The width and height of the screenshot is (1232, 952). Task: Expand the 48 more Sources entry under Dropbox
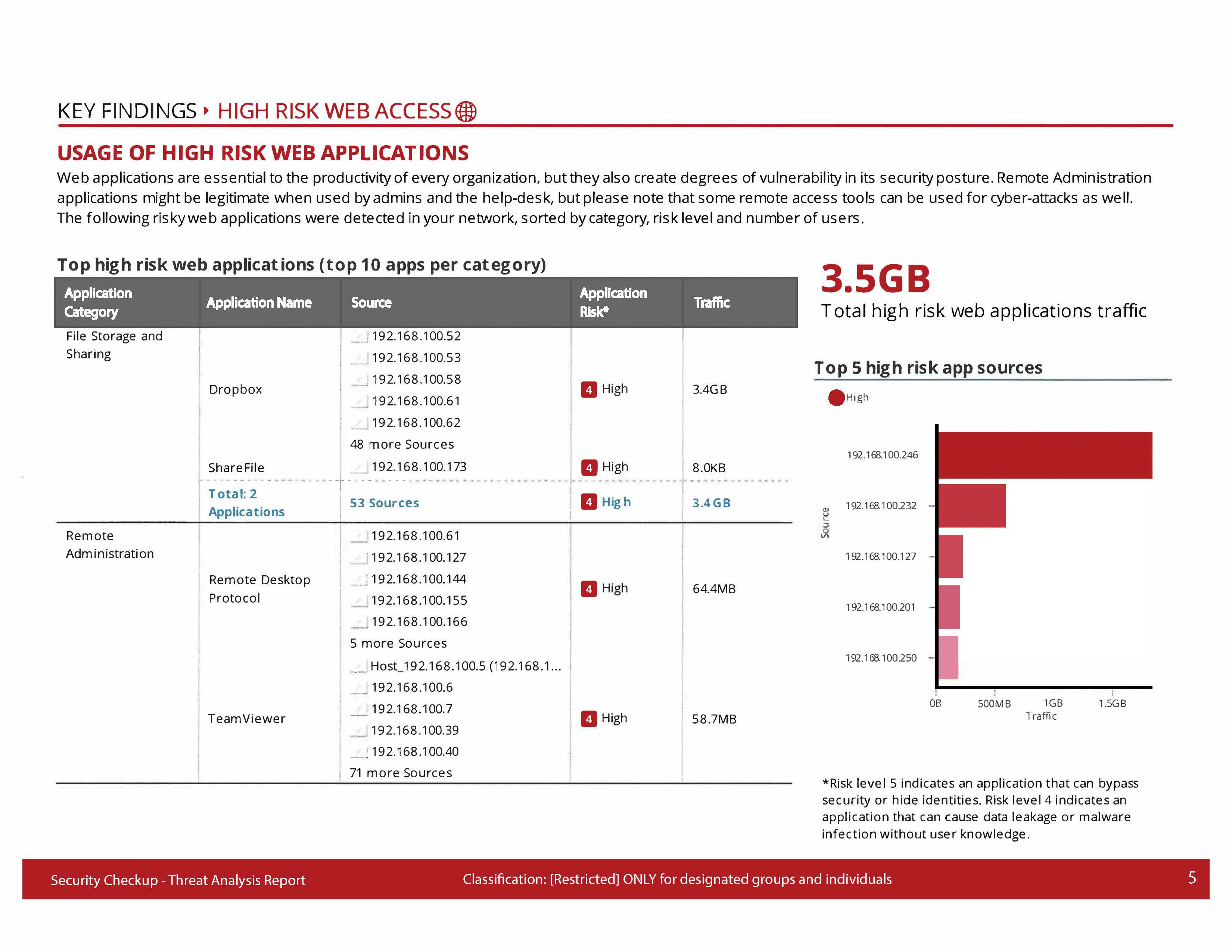pos(402,444)
